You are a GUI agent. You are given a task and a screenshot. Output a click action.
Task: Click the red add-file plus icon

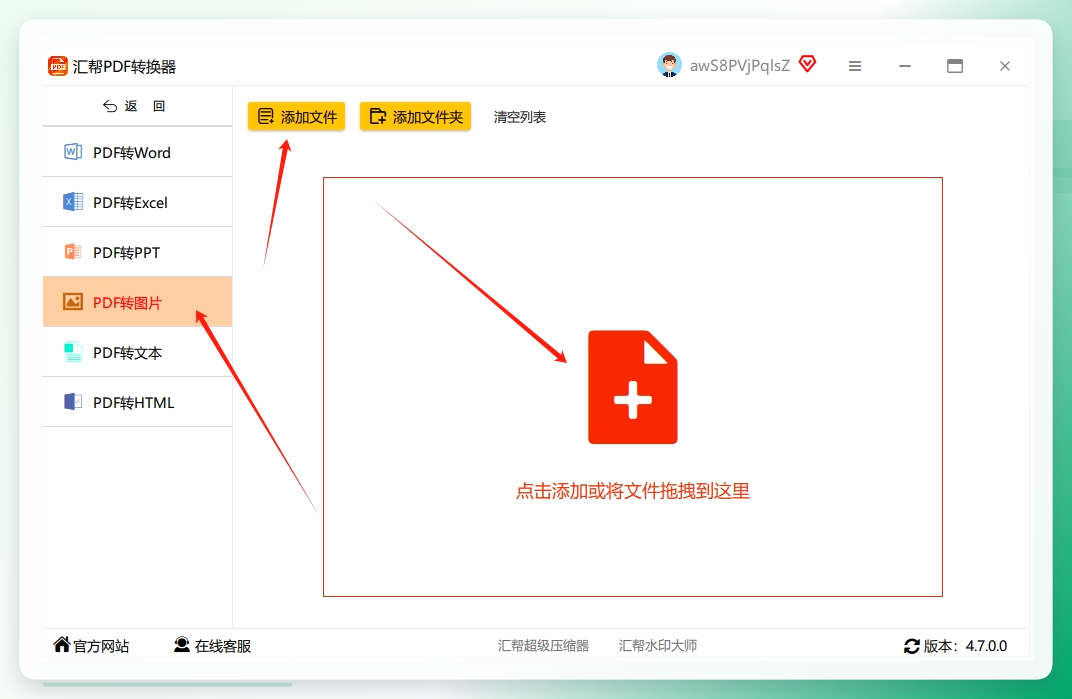(632, 387)
